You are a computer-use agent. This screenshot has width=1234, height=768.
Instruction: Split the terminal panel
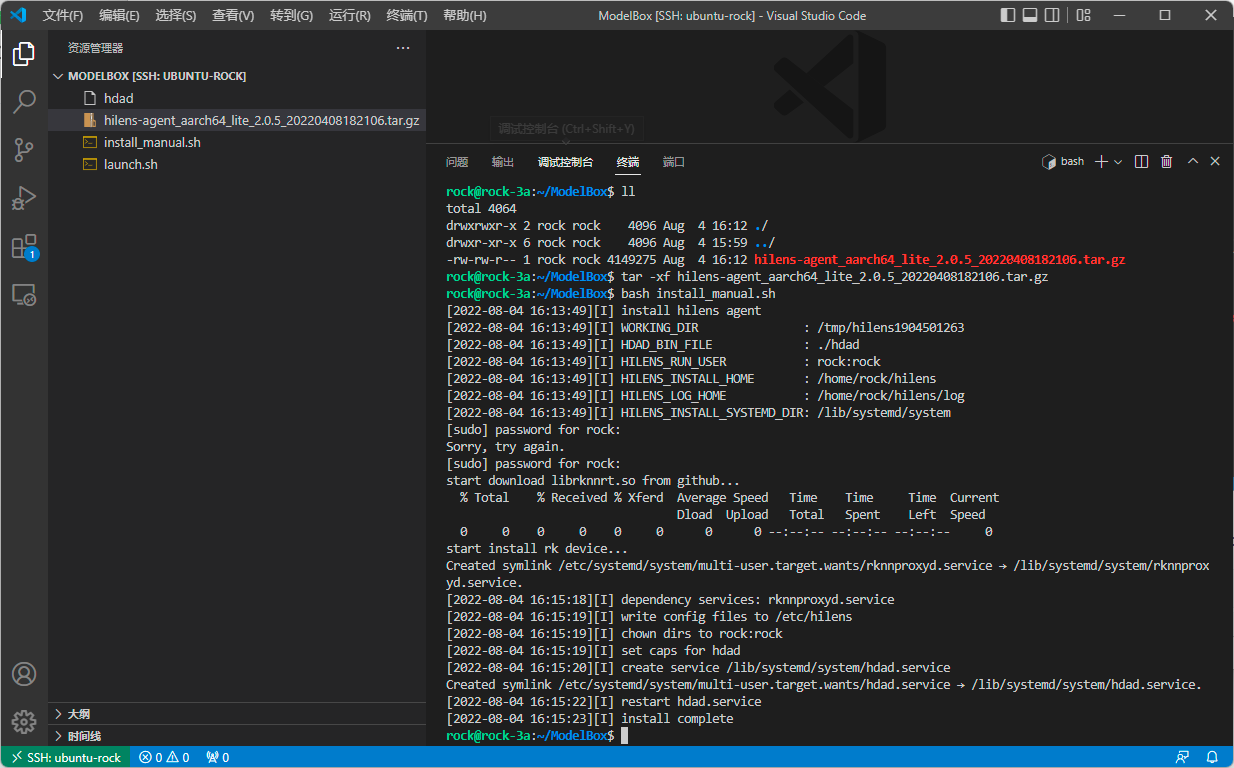point(1141,162)
